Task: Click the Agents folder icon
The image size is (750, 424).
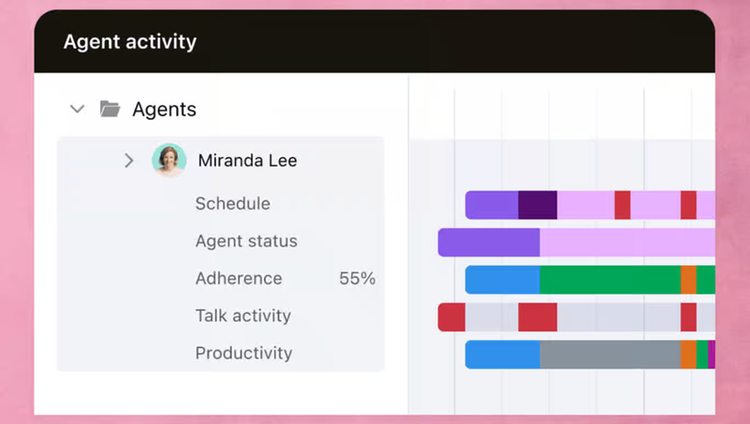Action: coord(110,109)
